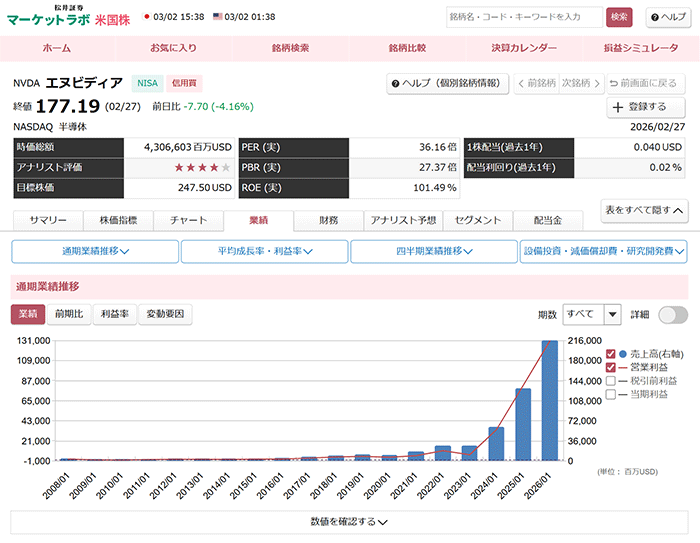This screenshot has width=700, height=543.
Task: Go to next stock with arrow button
Action: [580, 83]
